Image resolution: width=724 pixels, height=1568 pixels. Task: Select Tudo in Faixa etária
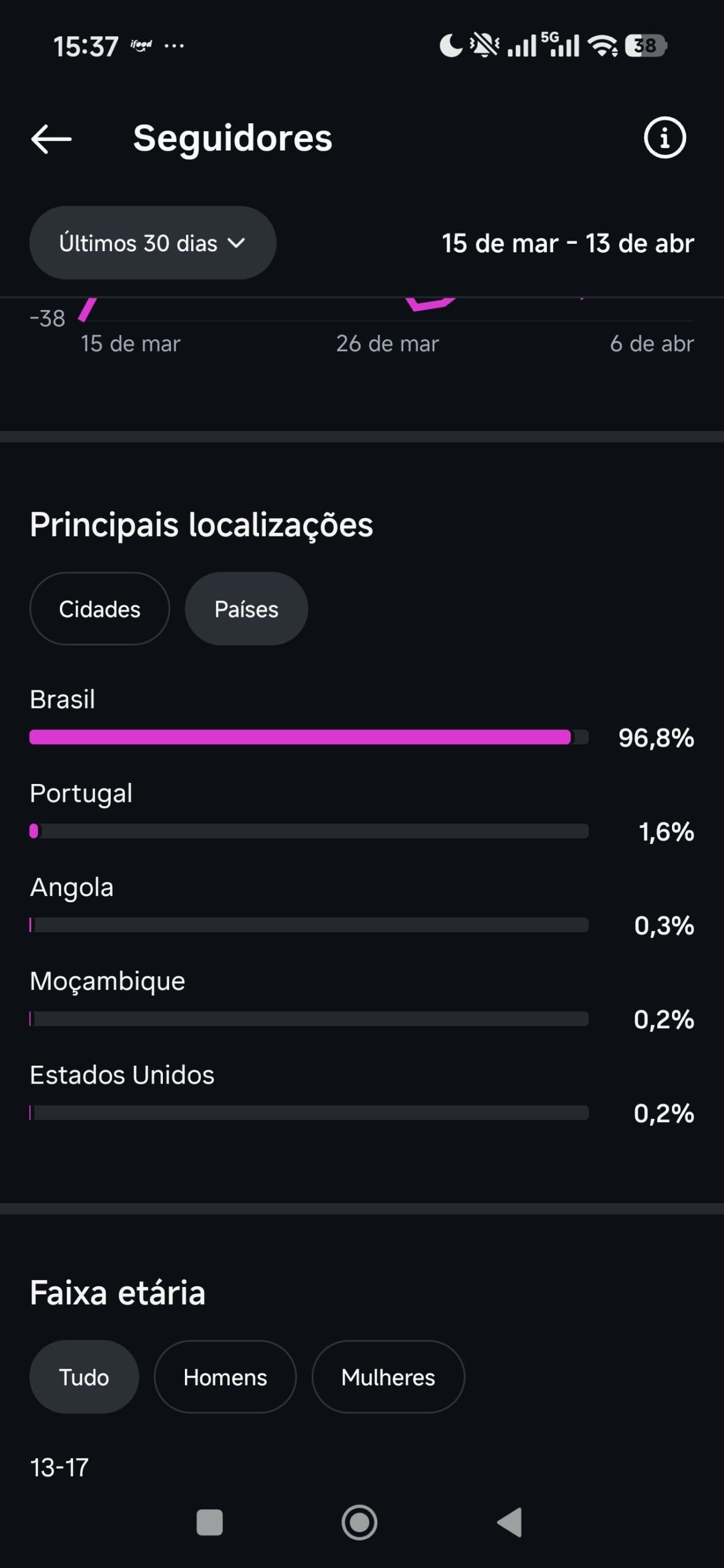[x=84, y=1377]
